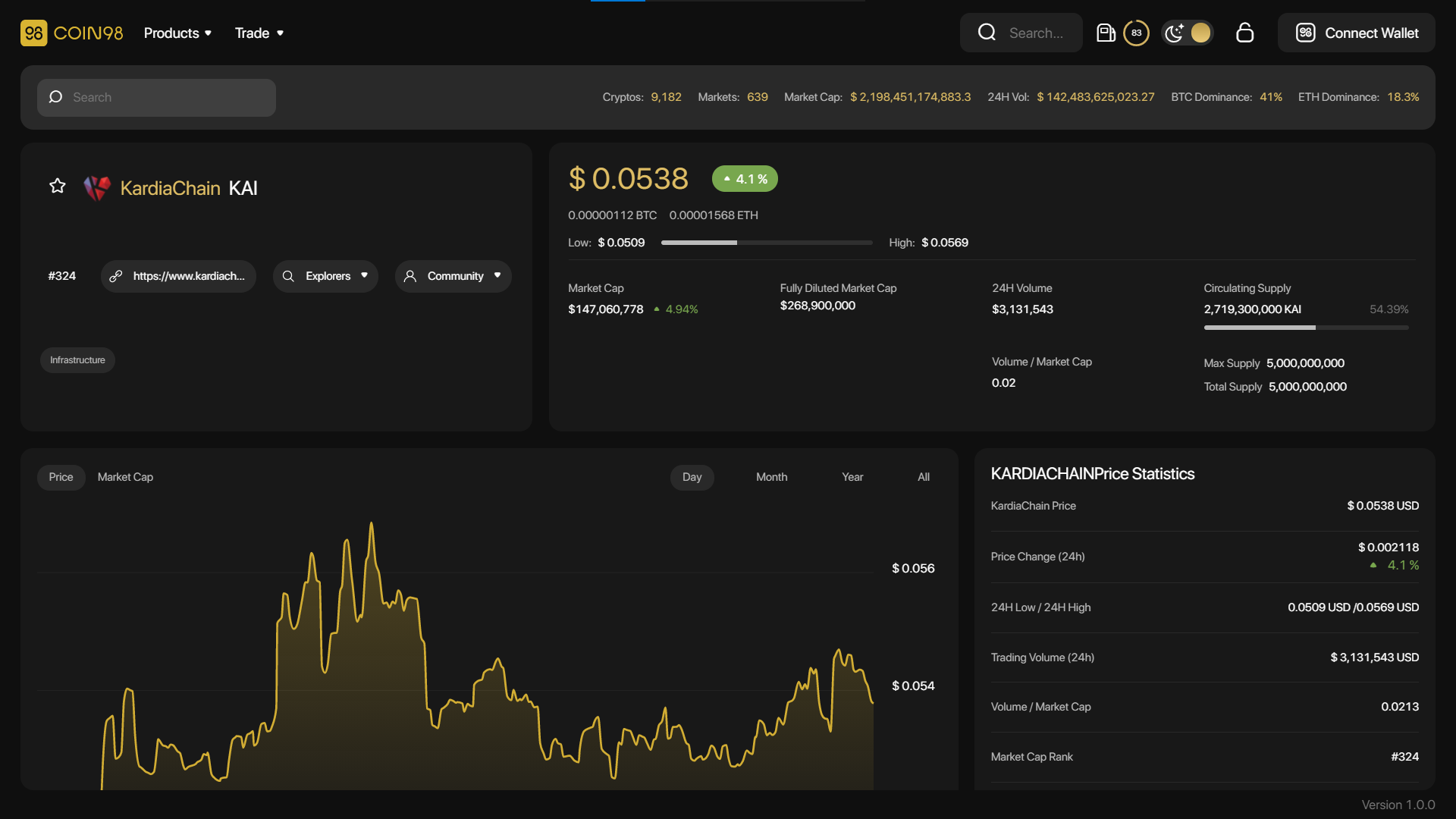1456x819 pixels.
Task: Click the $ 0.002118 price change value
Action: tap(1388, 548)
